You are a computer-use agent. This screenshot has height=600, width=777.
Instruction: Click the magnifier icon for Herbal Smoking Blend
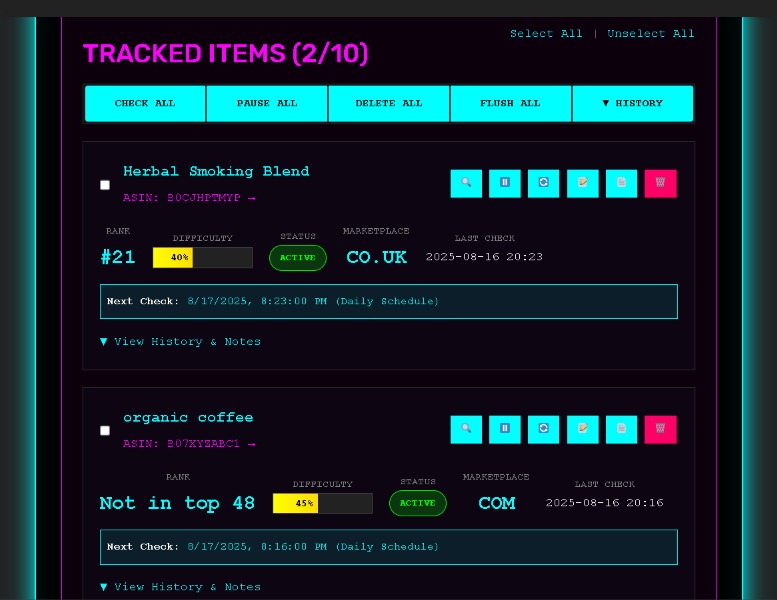pyautogui.click(x=466, y=183)
